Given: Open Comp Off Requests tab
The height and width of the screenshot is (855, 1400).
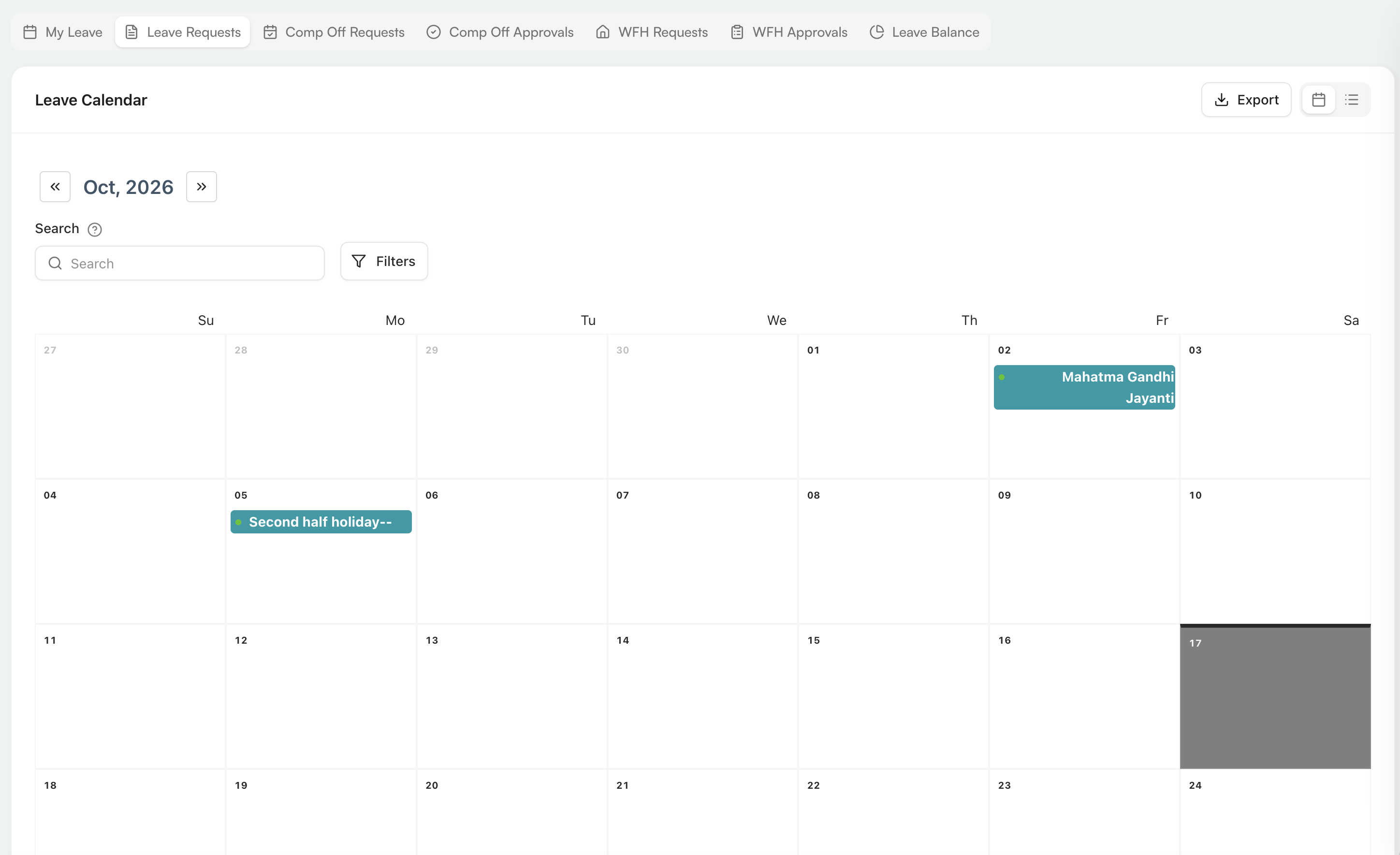Looking at the screenshot, I should point(334,32).
